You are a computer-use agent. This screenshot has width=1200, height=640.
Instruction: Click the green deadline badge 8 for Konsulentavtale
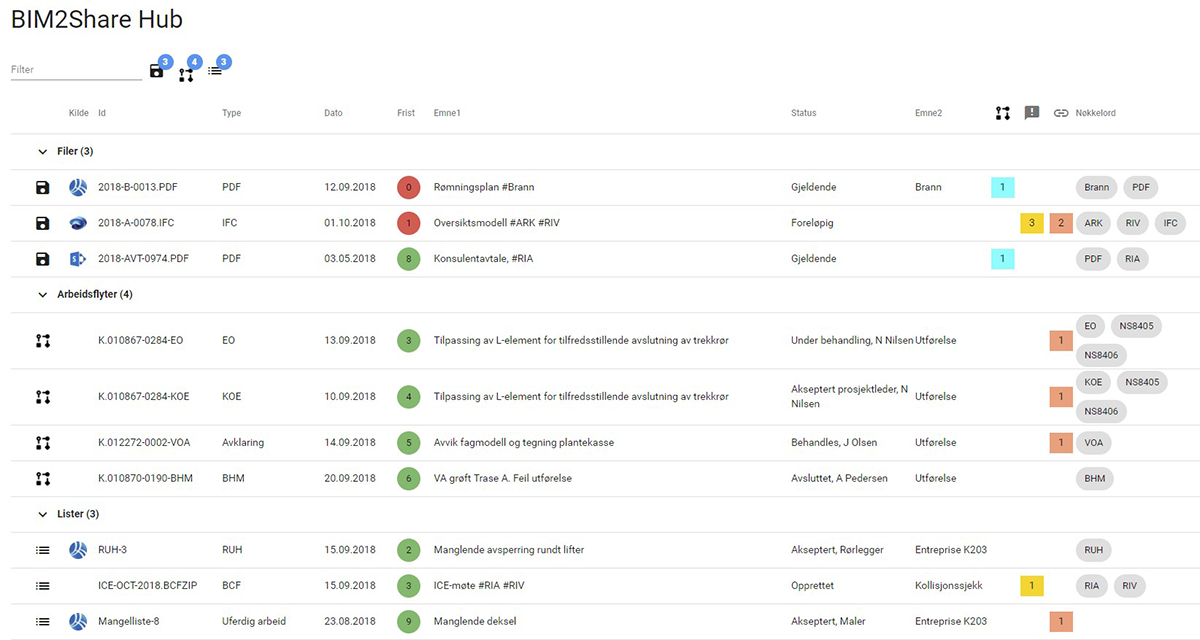pos(408,259)
